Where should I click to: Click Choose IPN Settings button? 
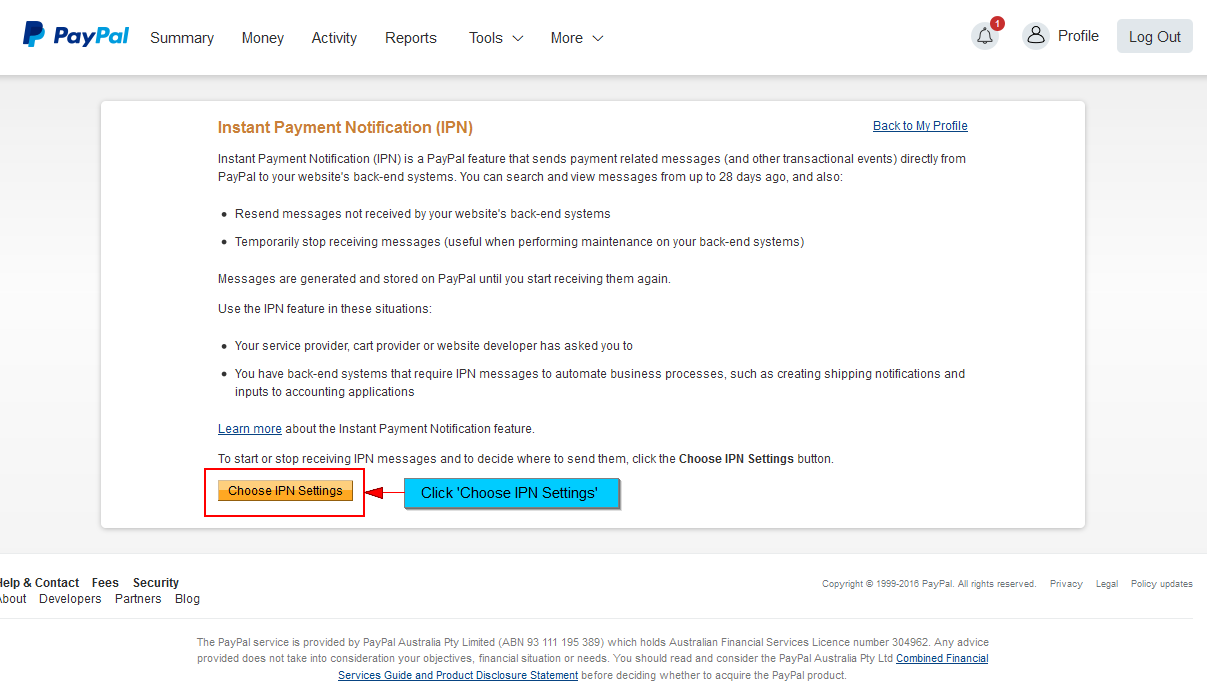[x=285, y=491]
